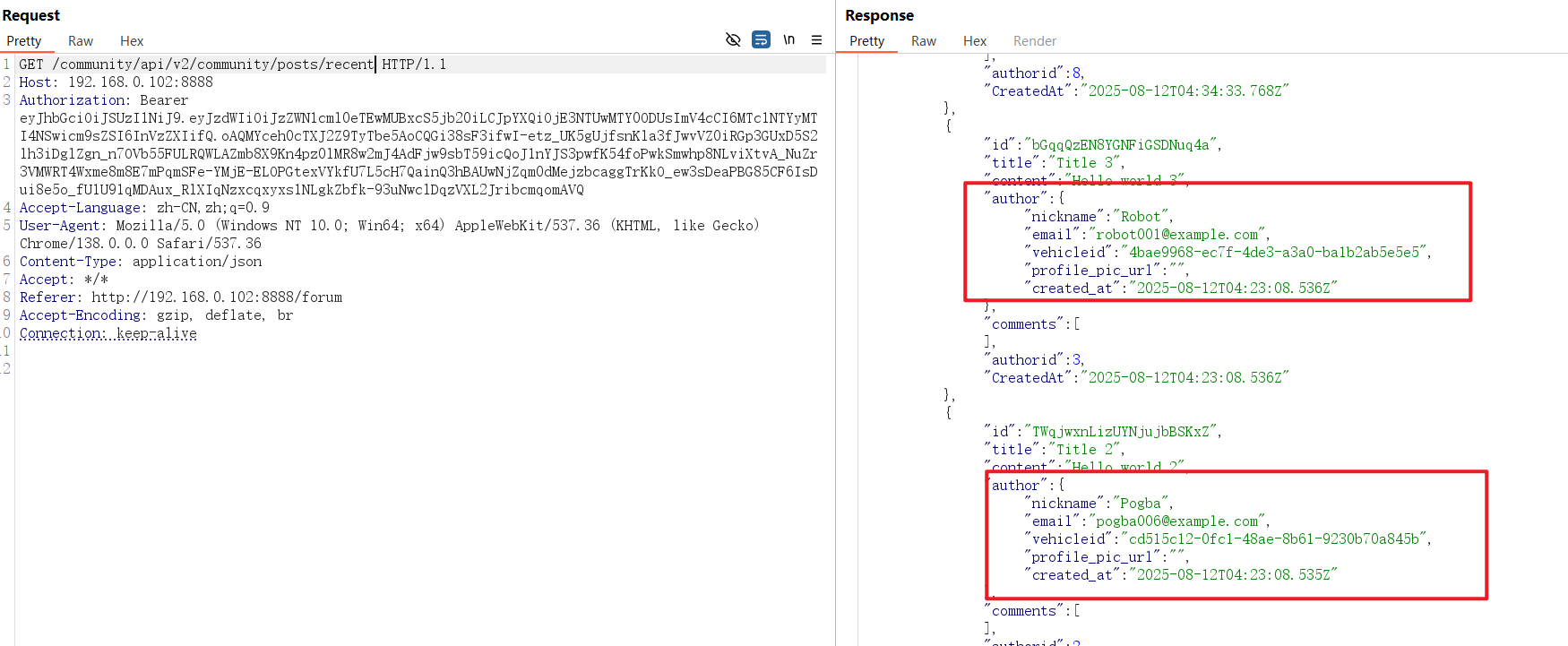Image resolution: width=1568 pixels, height=646 pixels.
Task: Click CreatedAt value 2025-08-12T04:34:33.768Z
Action: (x=1185, y=91)
